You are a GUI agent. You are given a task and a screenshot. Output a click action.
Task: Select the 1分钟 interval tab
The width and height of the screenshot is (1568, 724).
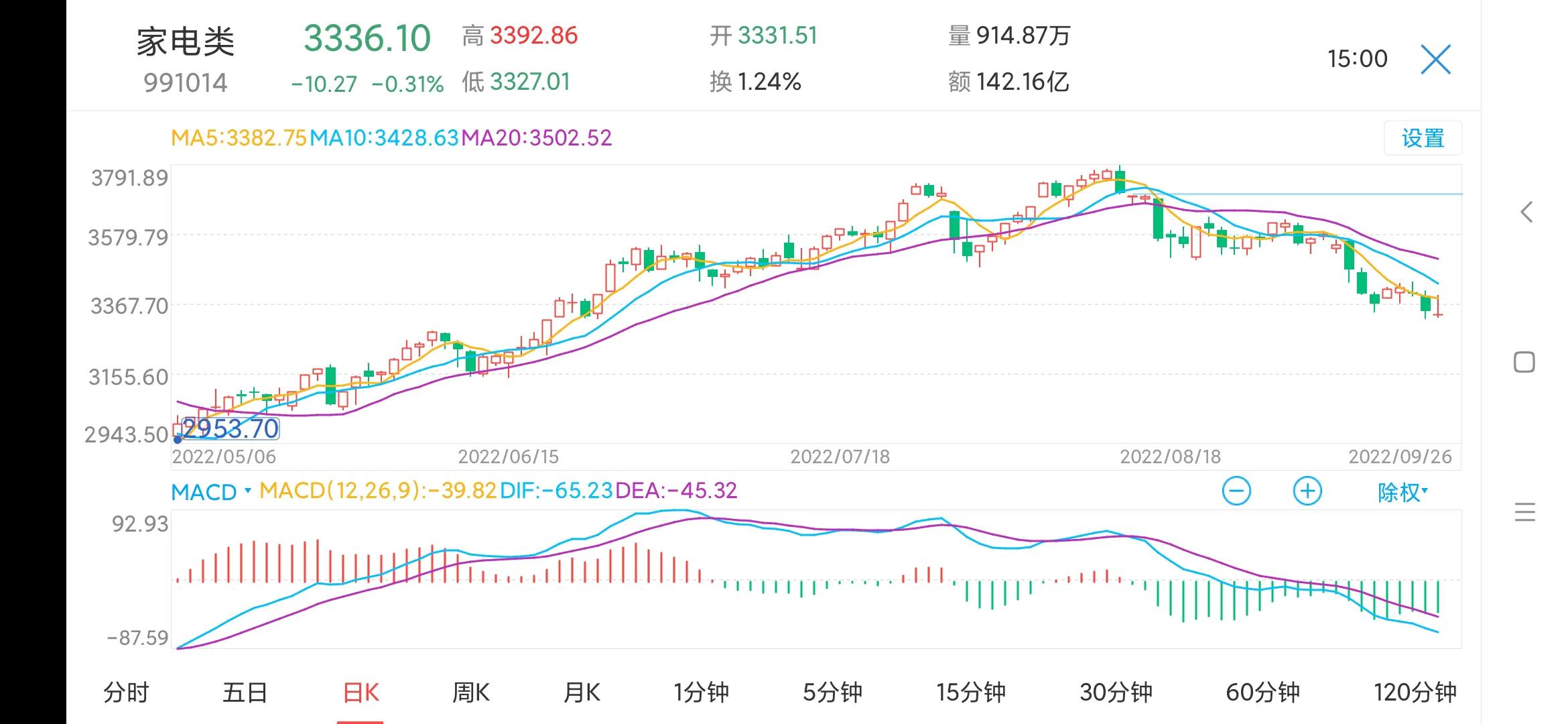[701, 692]
